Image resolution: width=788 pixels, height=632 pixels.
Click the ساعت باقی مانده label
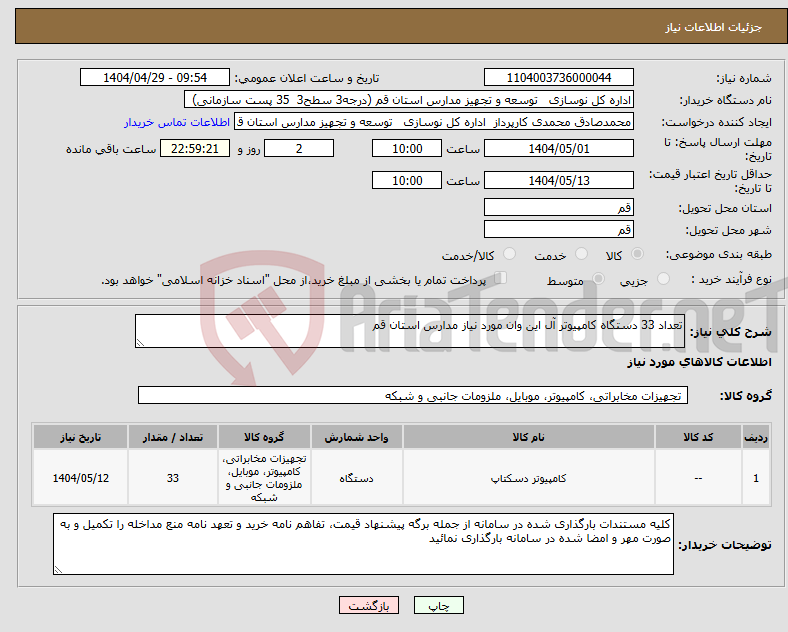[111, 149]
